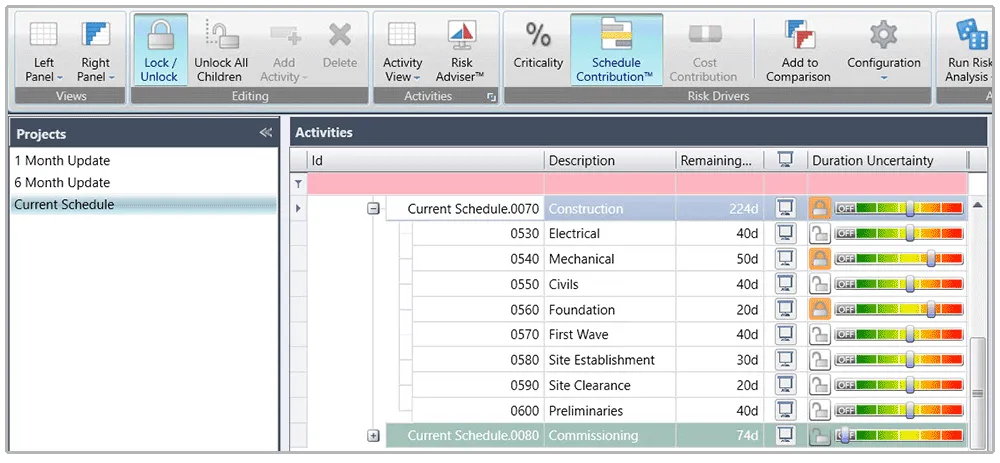Click Unlock All Children
Viewport: 1000px width, 463px height.
[221, 52]
